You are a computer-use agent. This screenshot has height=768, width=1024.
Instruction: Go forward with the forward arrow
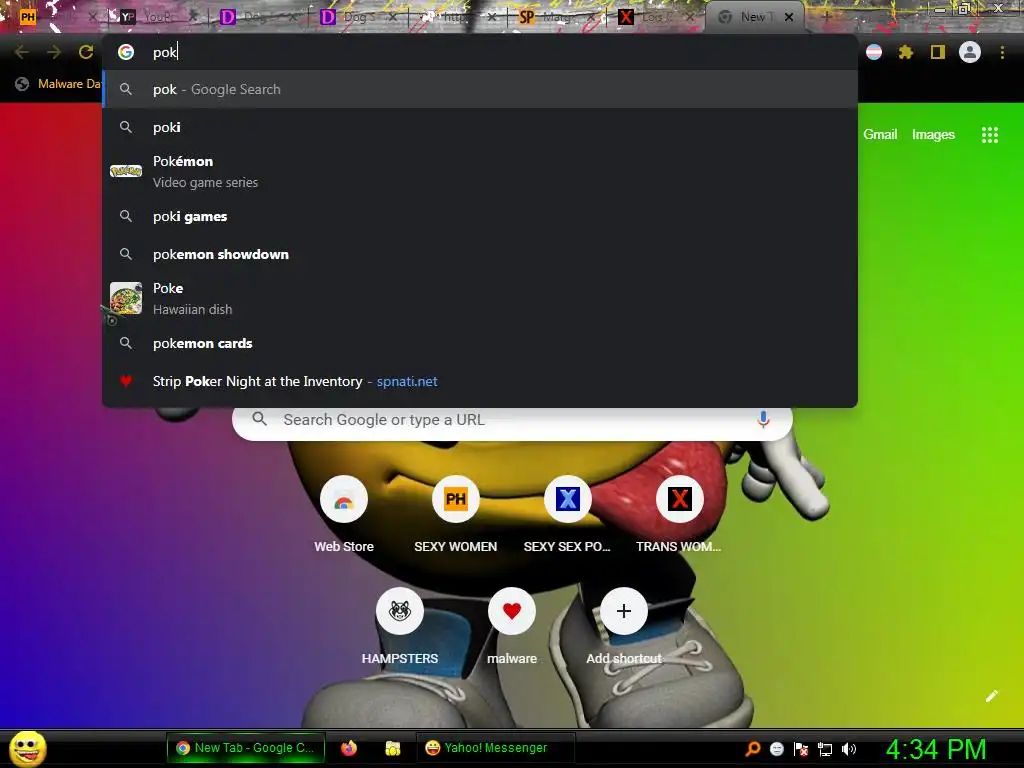click(x=54, y=52)
